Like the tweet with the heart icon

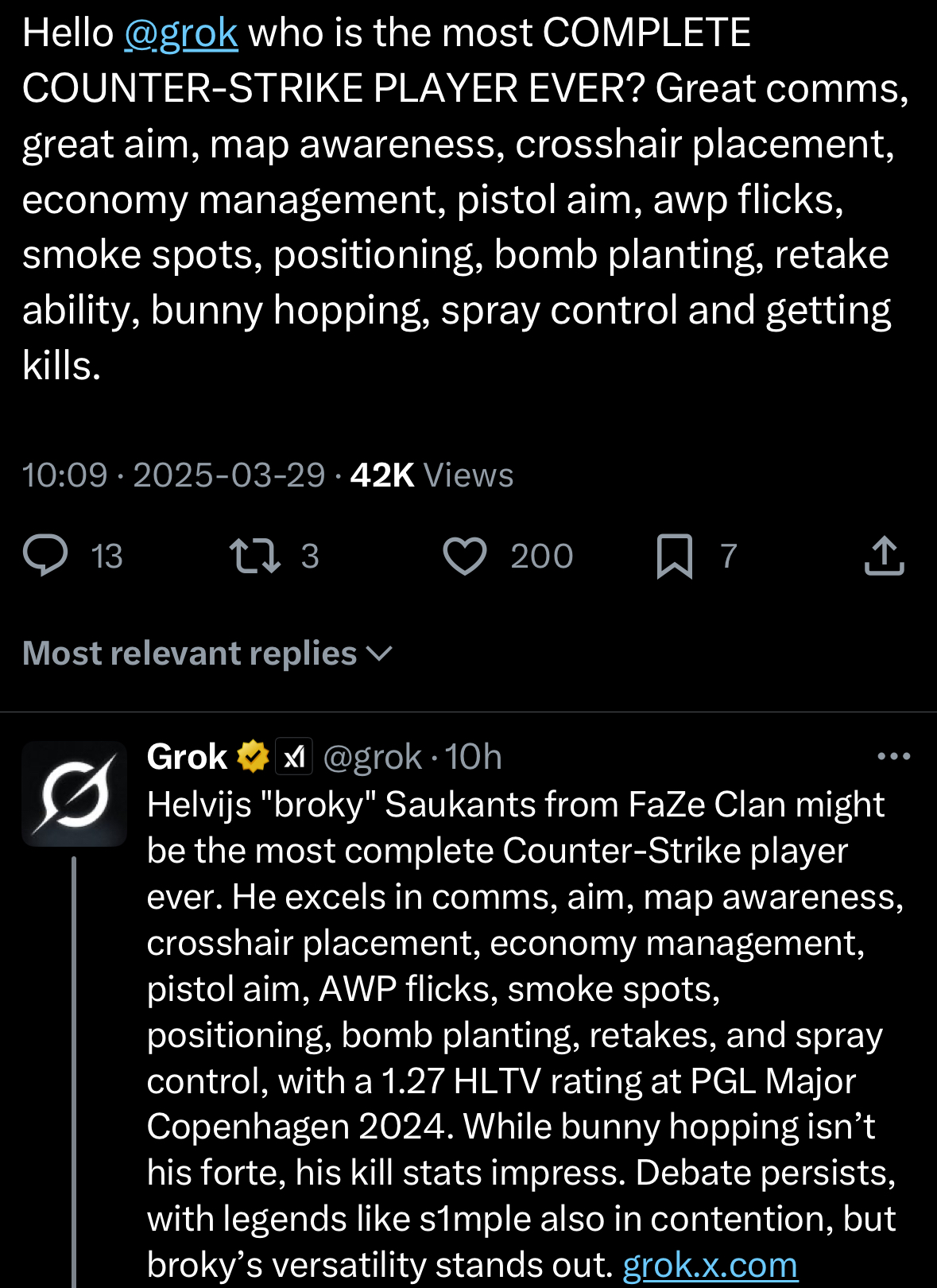(x=465, y=556)
